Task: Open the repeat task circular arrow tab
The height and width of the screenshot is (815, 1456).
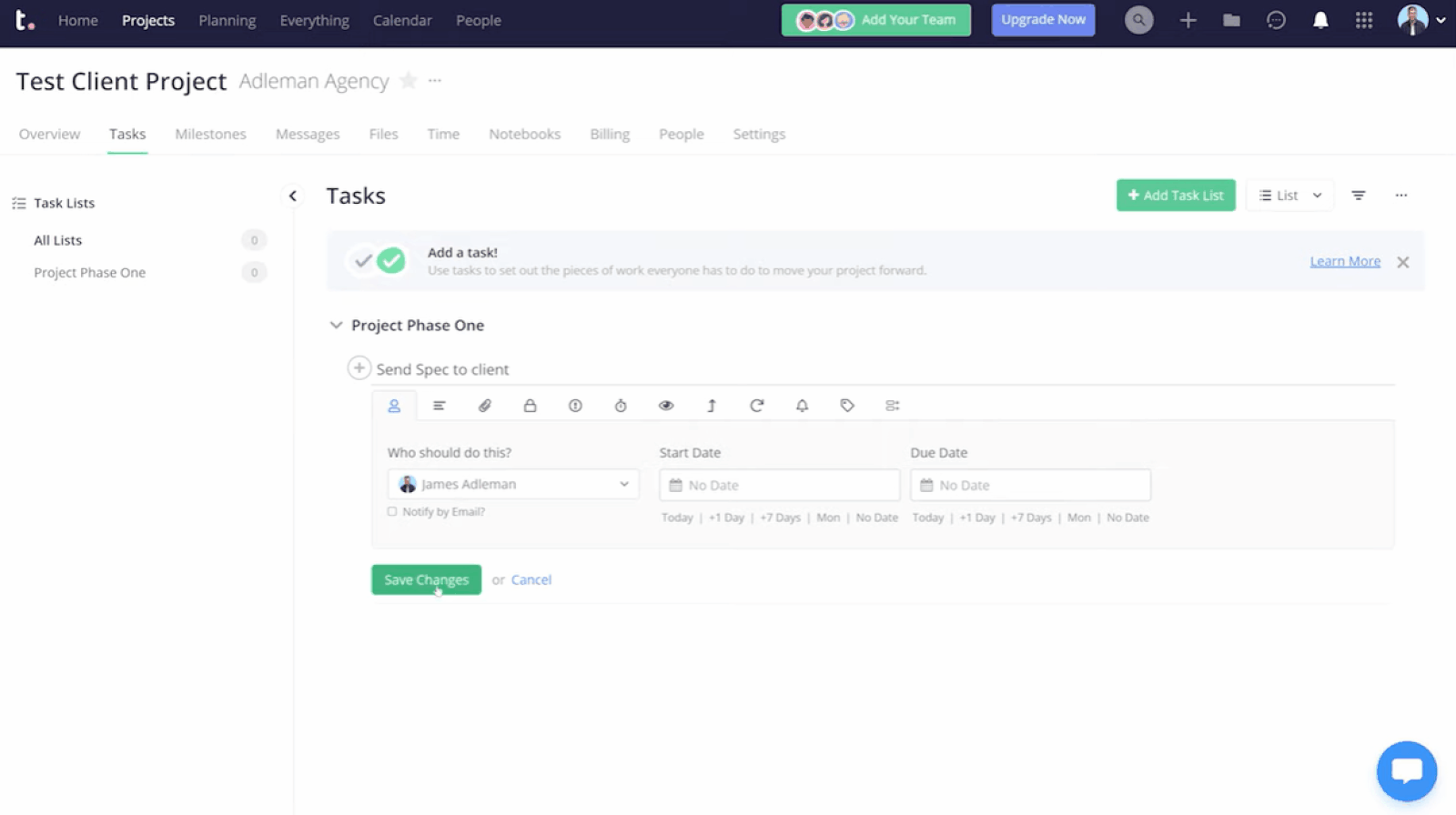Action: click(x=756, y=406)
